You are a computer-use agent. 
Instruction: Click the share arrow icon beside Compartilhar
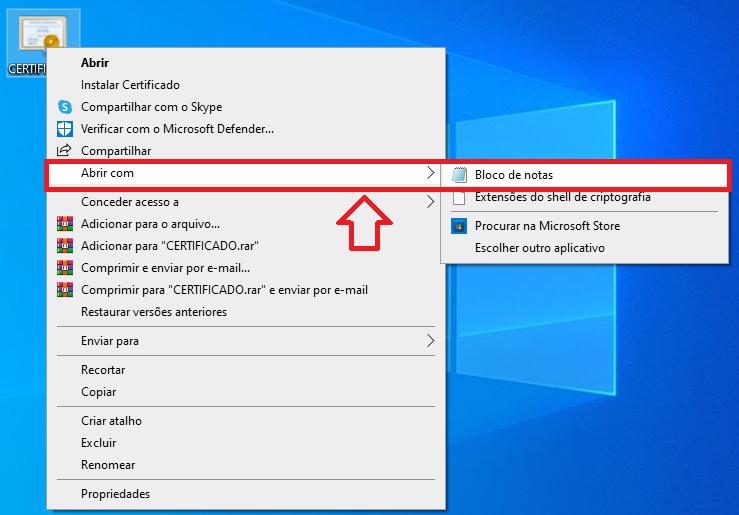click(x=65, y=151)
